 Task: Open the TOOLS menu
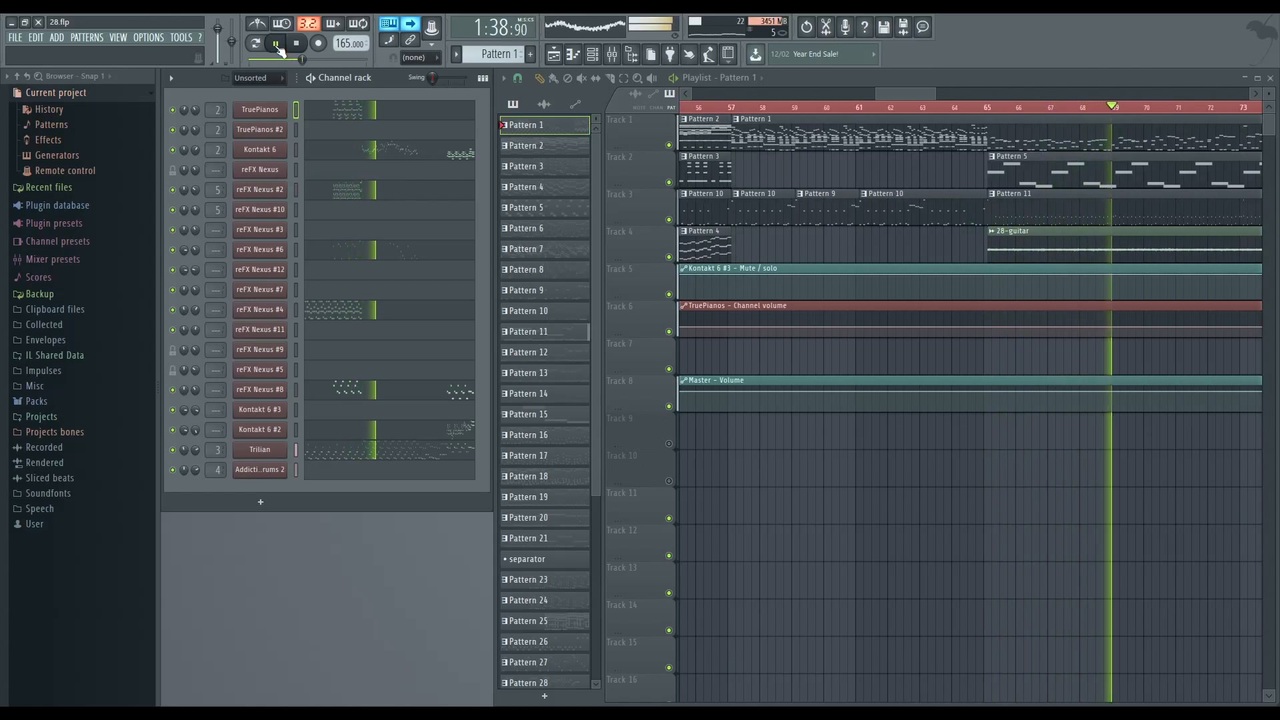(x=181, y=38)
